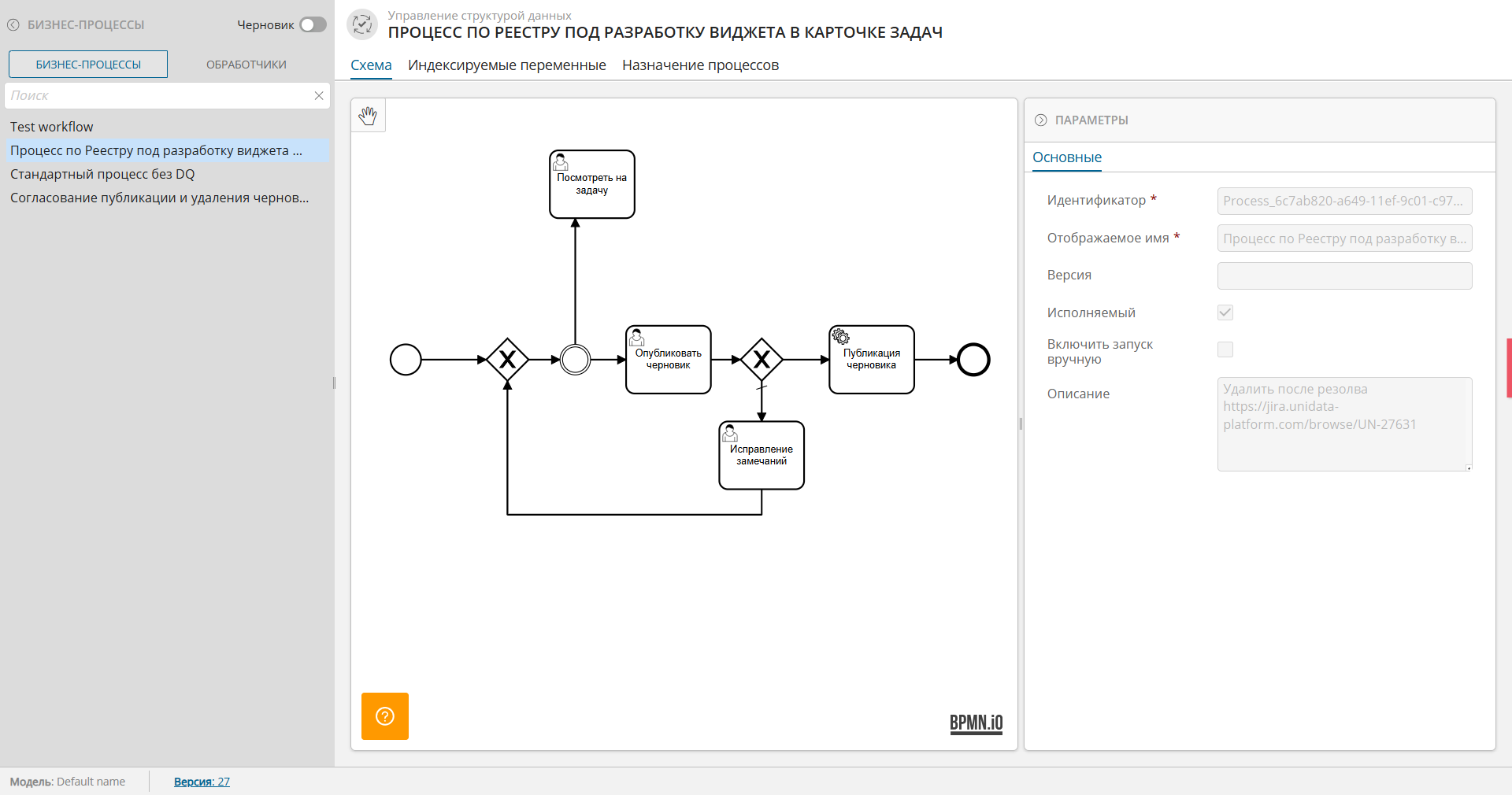Viewport: 1512px width, 795px height.
Task: Toggle the Исполняемый checkbox
Action: click(1225, 312)
